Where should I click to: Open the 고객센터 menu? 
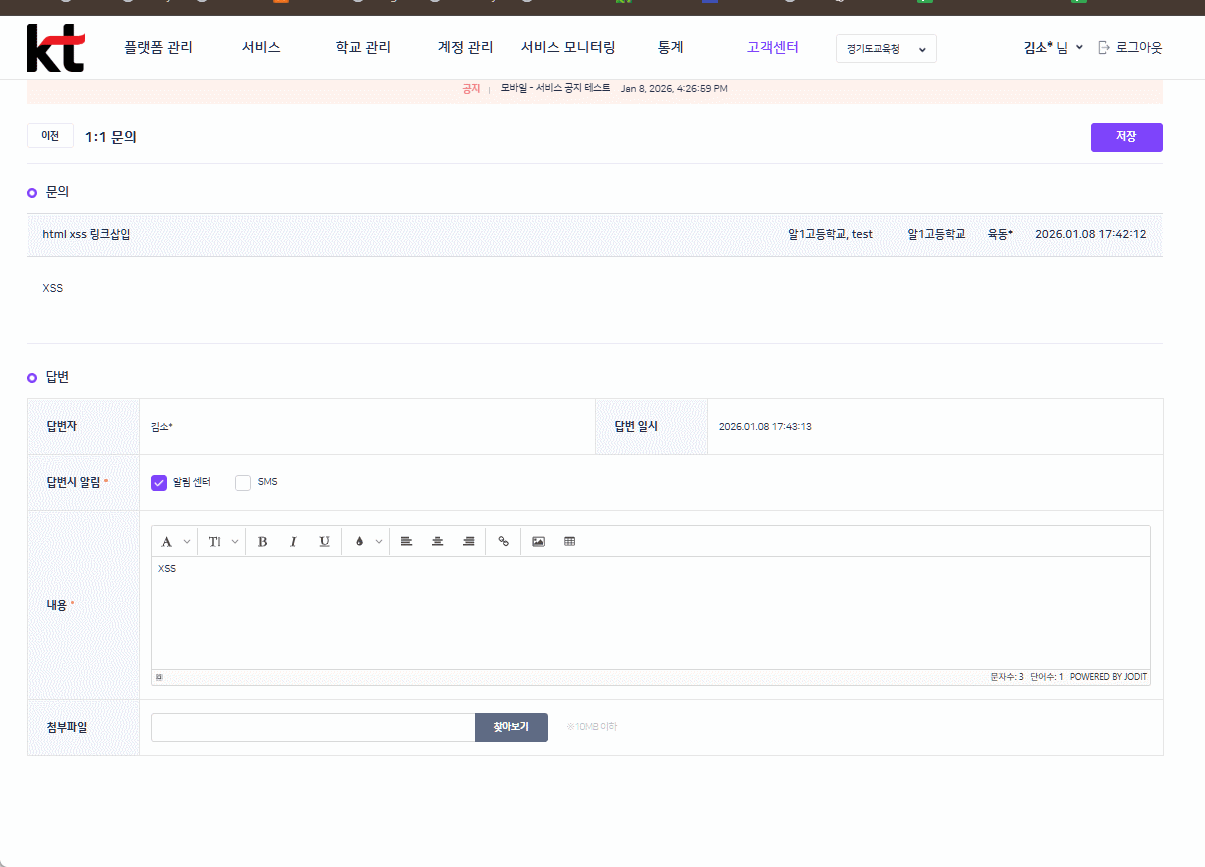click(x=772, y=47)
